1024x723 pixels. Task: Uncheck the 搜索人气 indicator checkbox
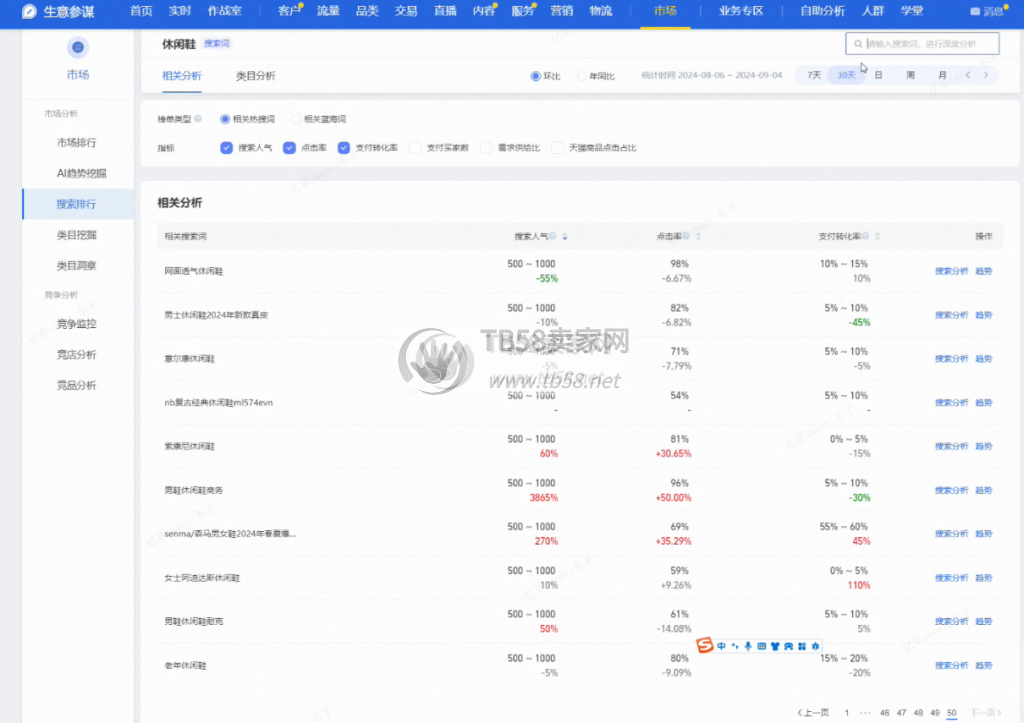click(x=226, y=148)
